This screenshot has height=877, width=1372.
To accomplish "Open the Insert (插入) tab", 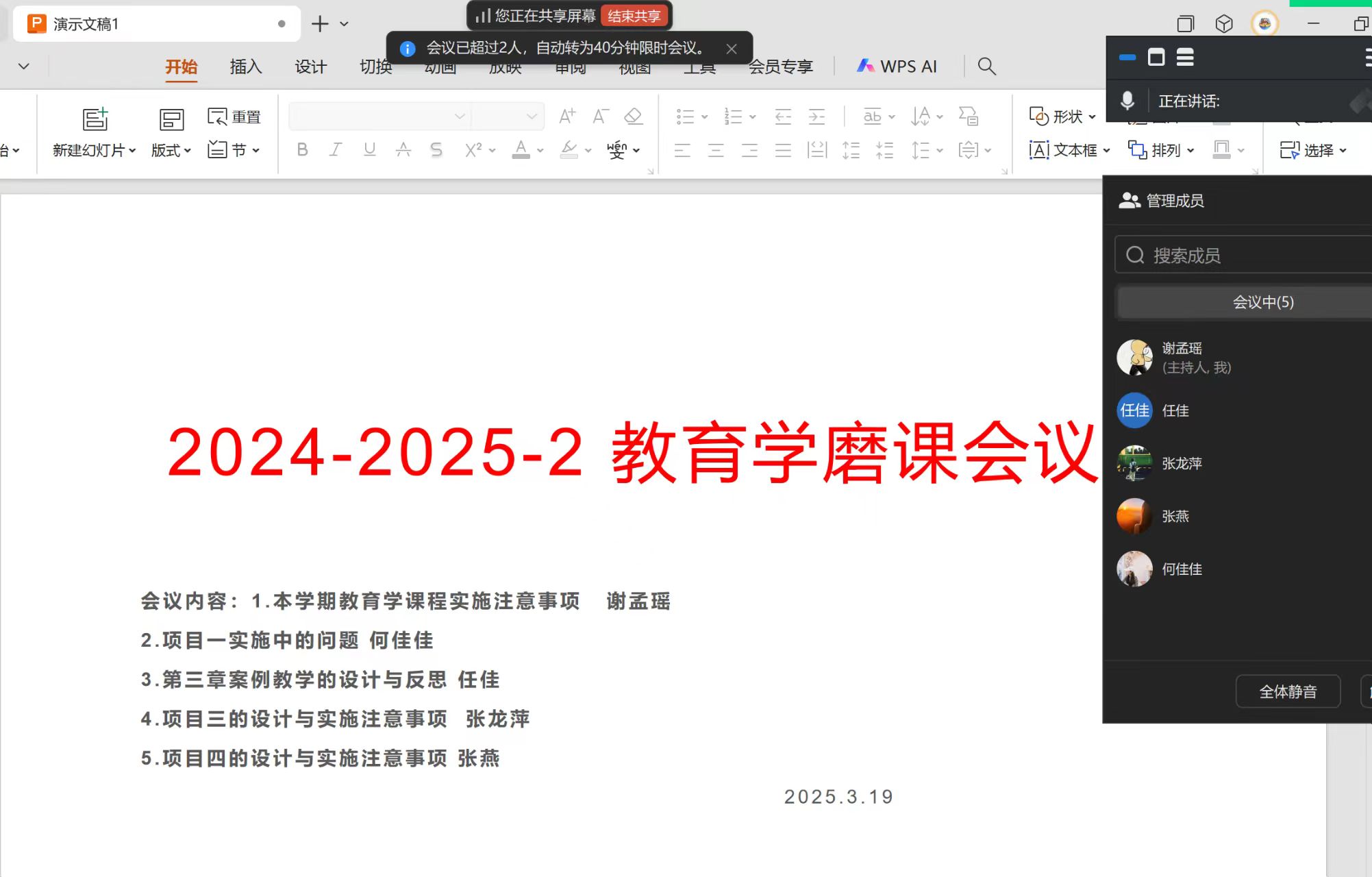I will pos(246,66).
